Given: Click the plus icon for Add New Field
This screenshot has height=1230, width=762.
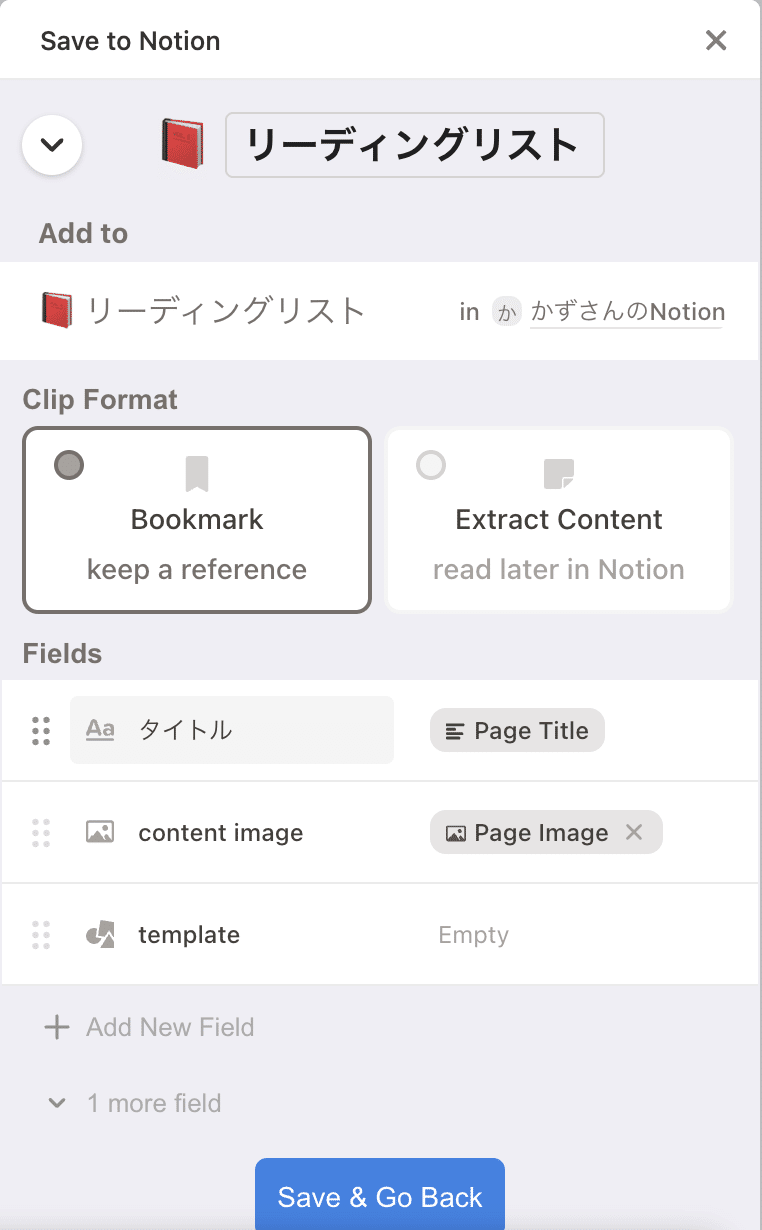Looking at the screenshot, I should [x=57, y=1027].
